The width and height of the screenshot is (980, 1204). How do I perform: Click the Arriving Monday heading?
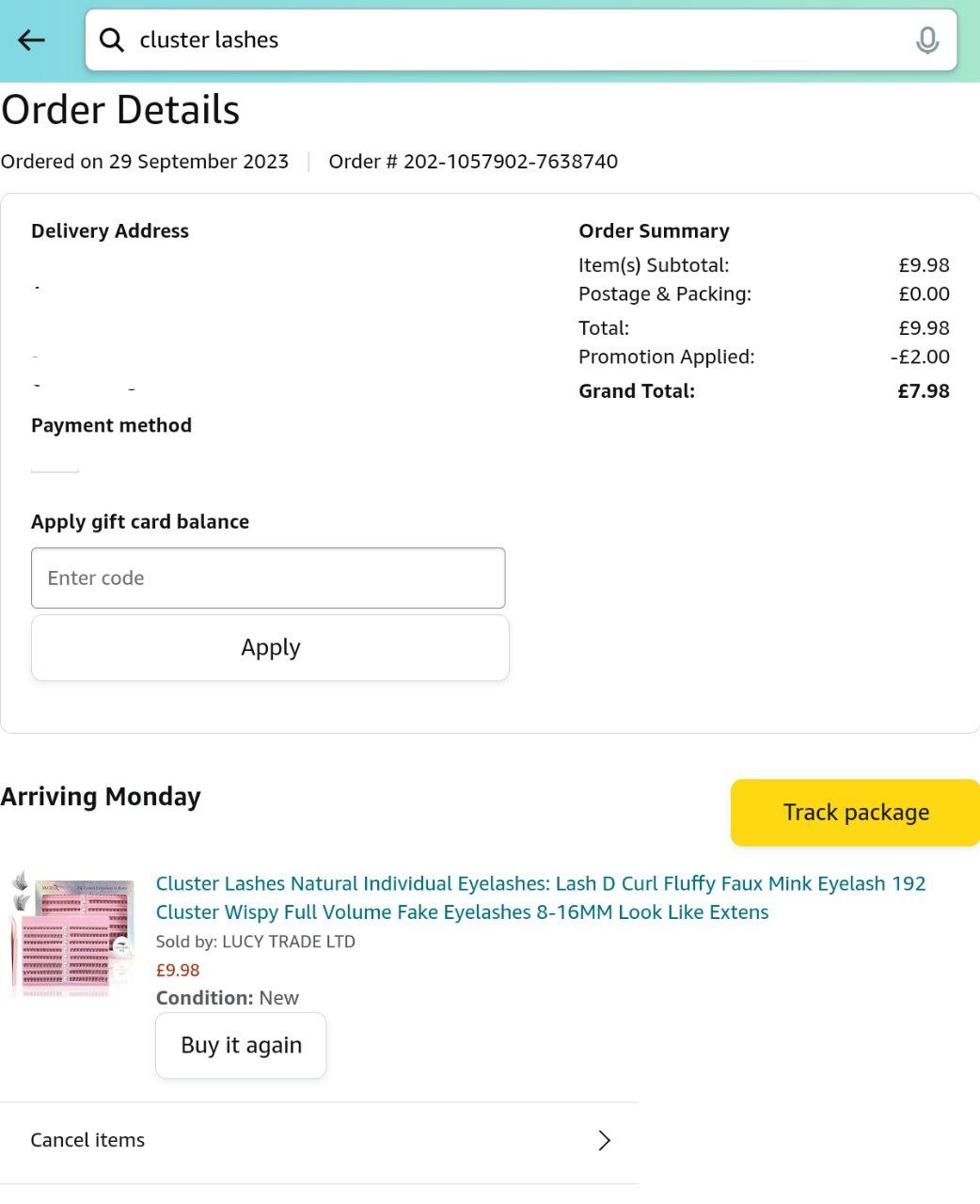click(x=101, y=797)
